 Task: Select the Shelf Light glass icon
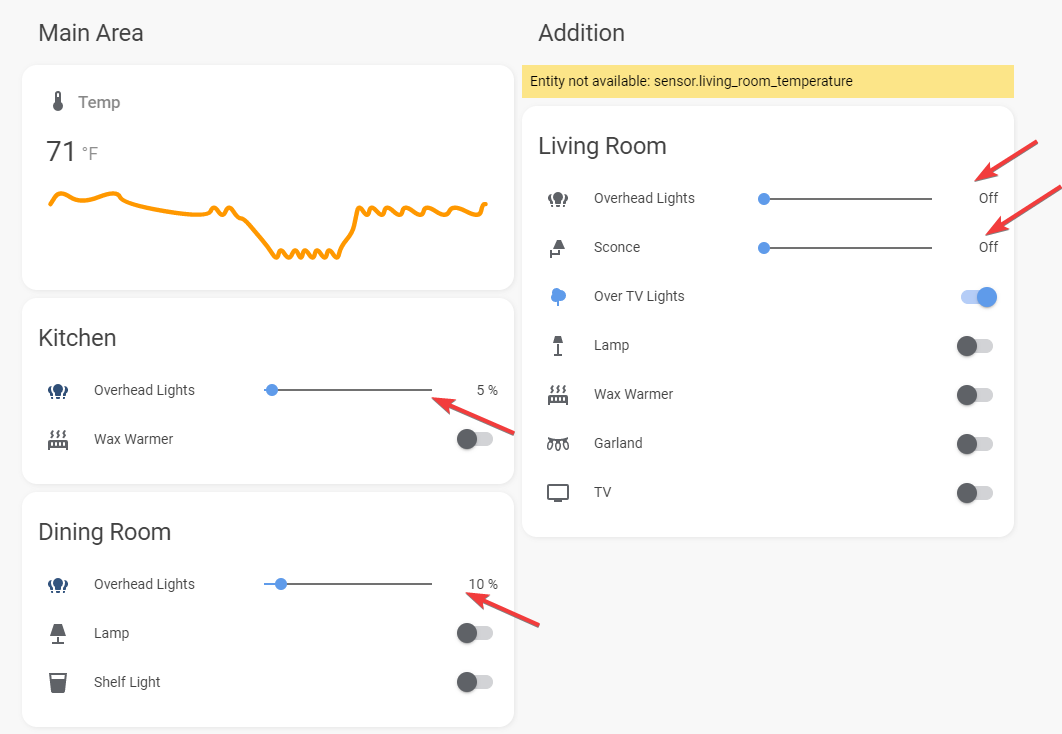tap(58, 682)
